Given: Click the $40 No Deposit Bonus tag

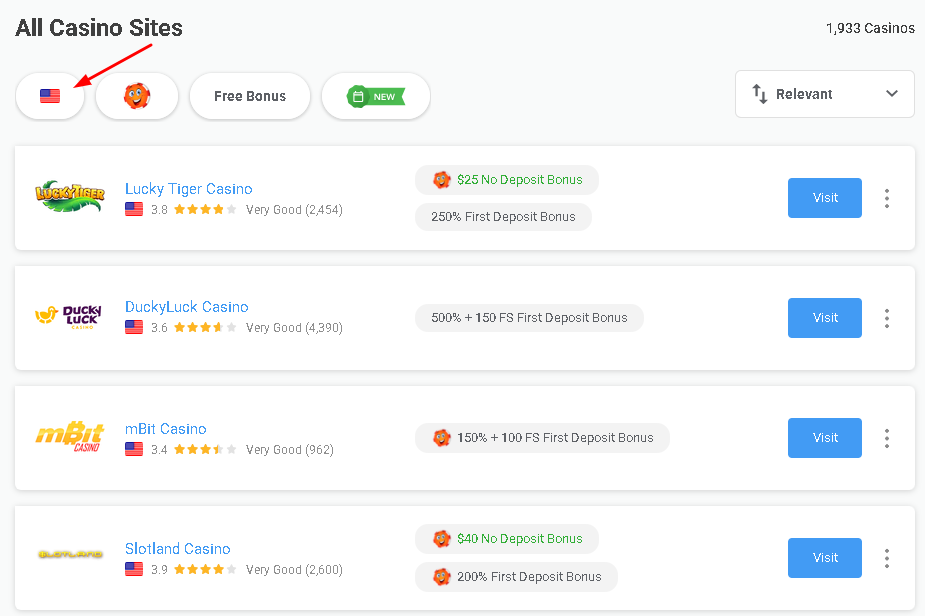Looking at the screenshot, I should click(x=507, y=539).
